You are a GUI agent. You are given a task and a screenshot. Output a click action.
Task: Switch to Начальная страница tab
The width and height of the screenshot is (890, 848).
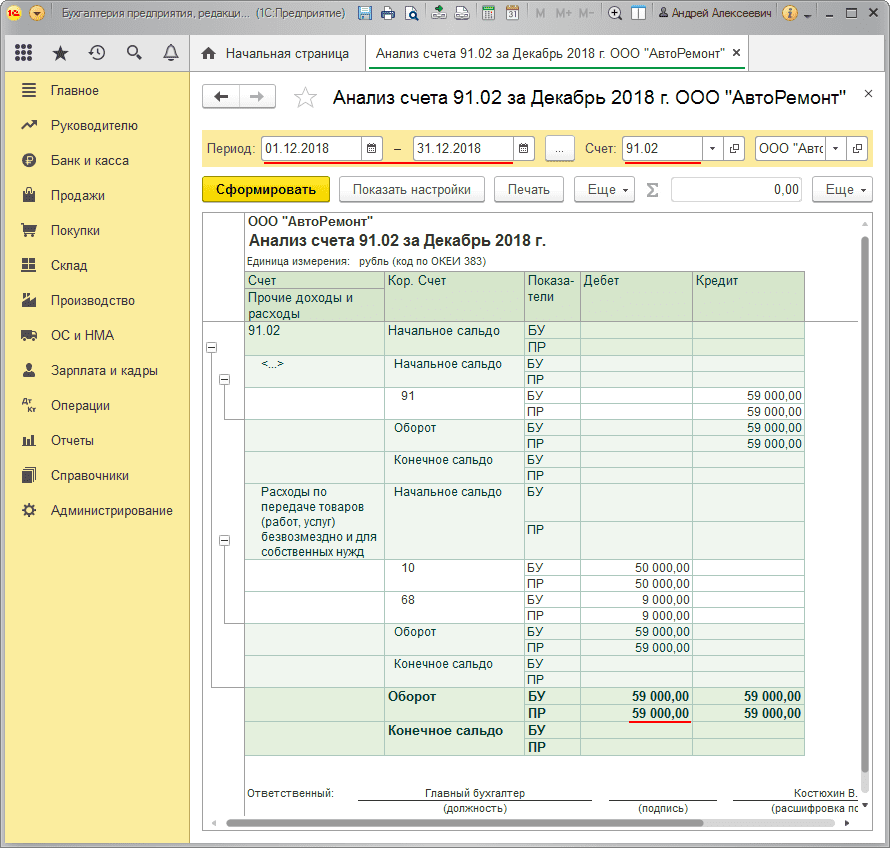coord(276,53)
